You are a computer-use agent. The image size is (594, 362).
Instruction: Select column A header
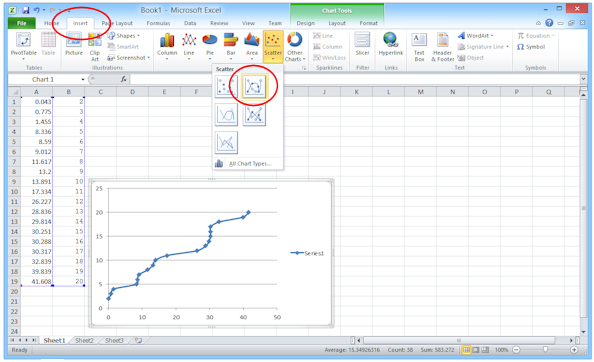pyautogui.click(x=36, y=92)
